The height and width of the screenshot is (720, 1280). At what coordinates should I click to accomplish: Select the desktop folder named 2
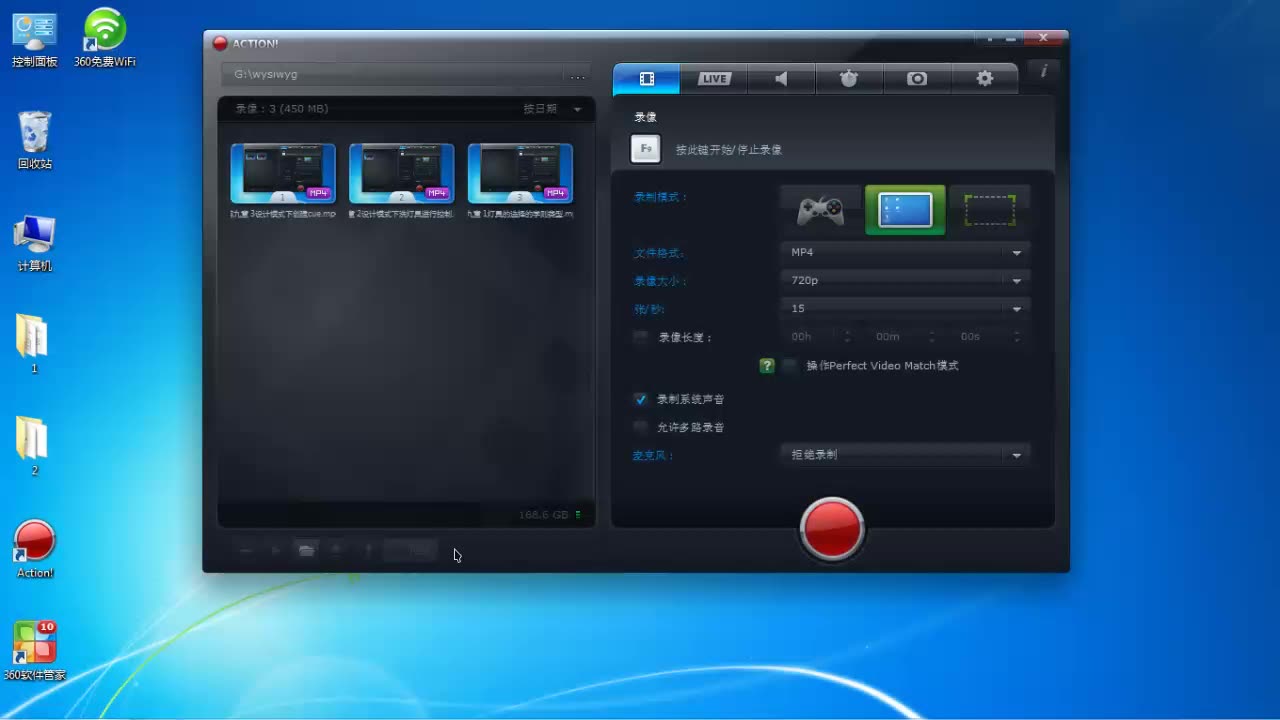pos(33,447)
